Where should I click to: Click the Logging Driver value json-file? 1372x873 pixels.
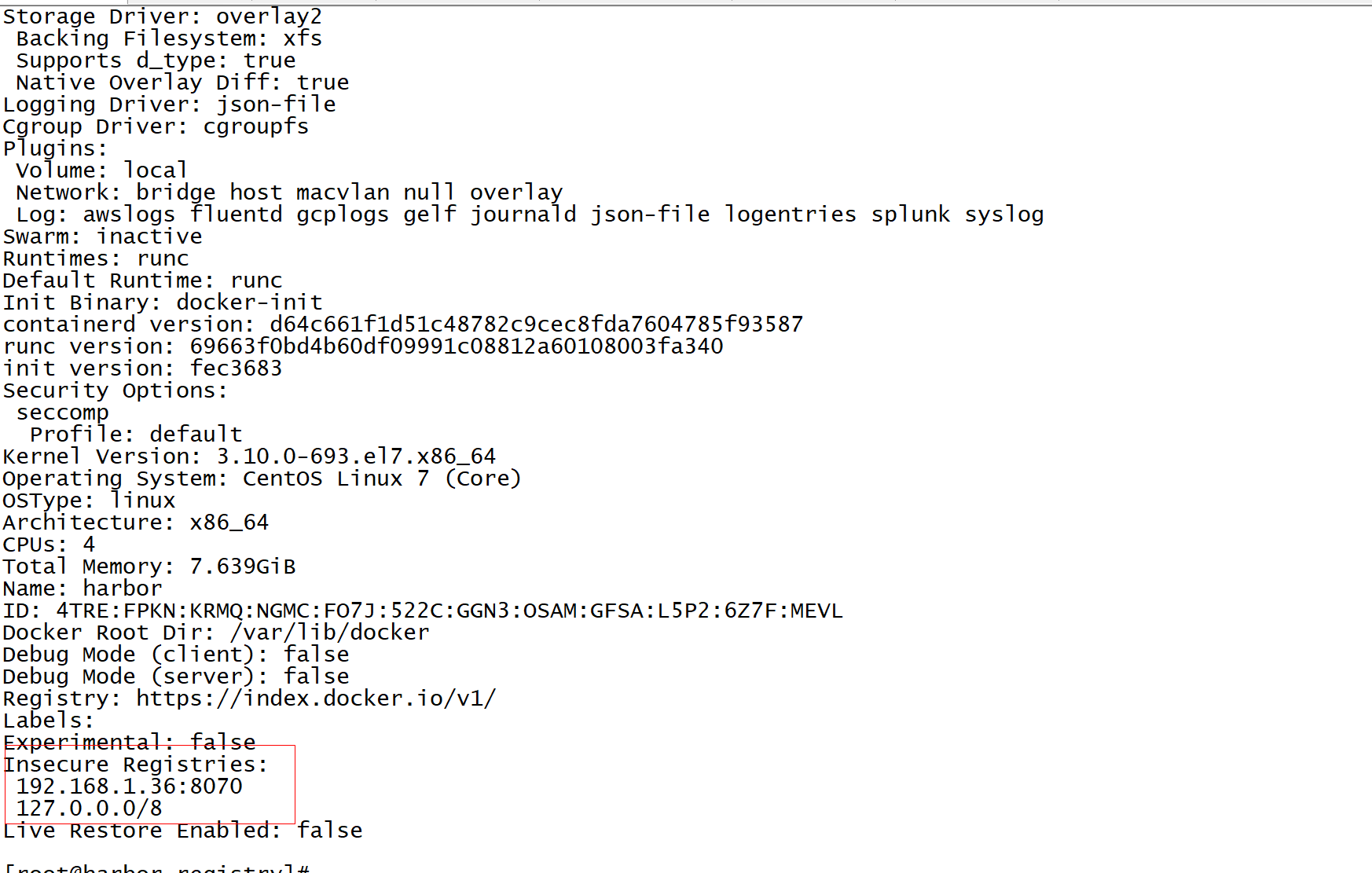276,105
